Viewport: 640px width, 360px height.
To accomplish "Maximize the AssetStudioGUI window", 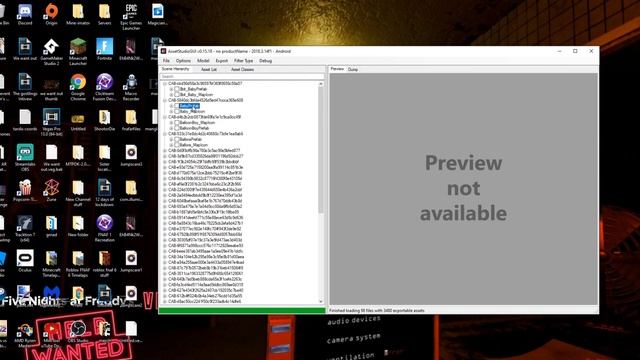I will coord(575,51).
